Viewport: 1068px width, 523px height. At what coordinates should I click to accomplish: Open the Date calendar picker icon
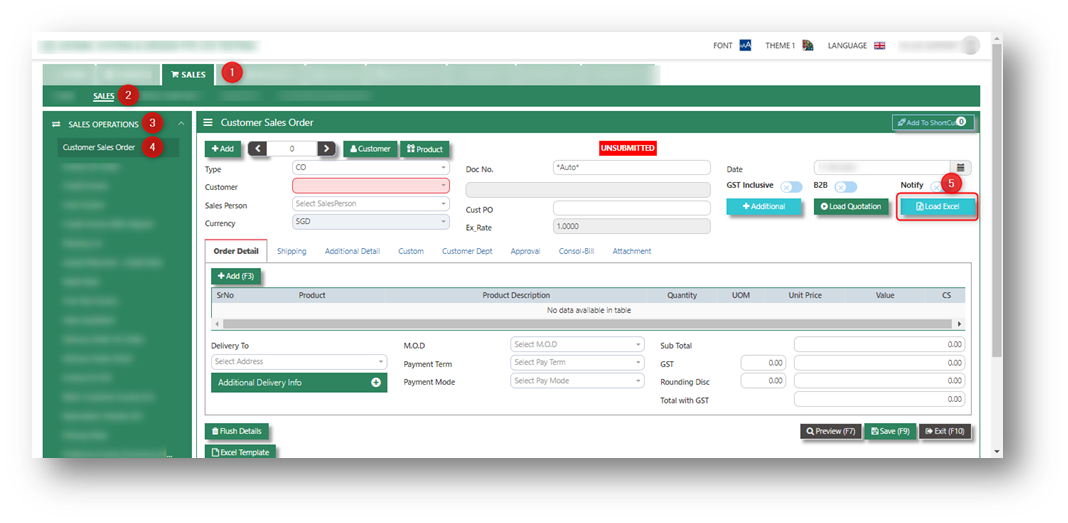pyautogui.click(x=960, y=168)
